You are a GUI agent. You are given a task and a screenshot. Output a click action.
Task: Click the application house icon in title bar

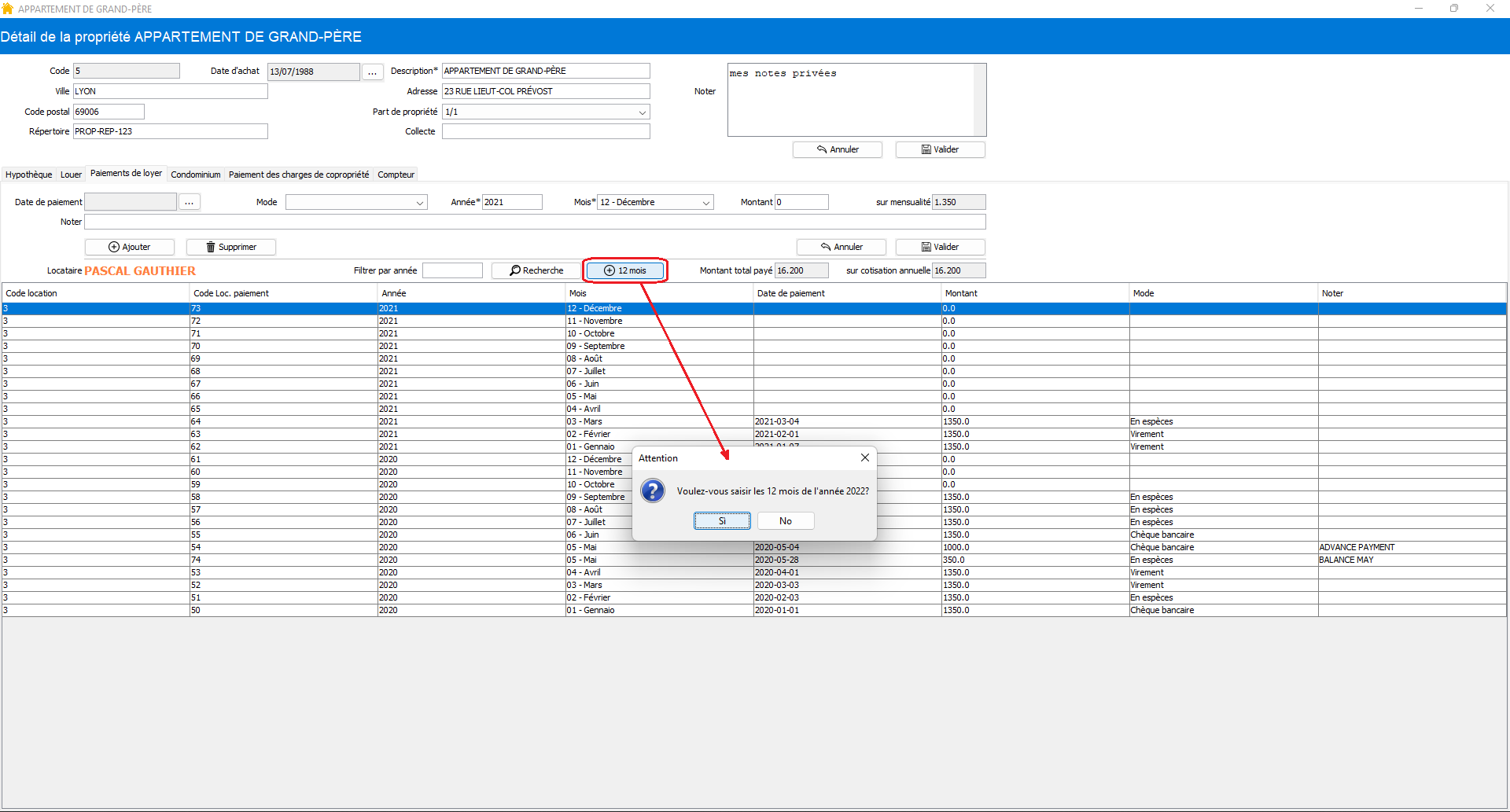(x=8, y=9)
